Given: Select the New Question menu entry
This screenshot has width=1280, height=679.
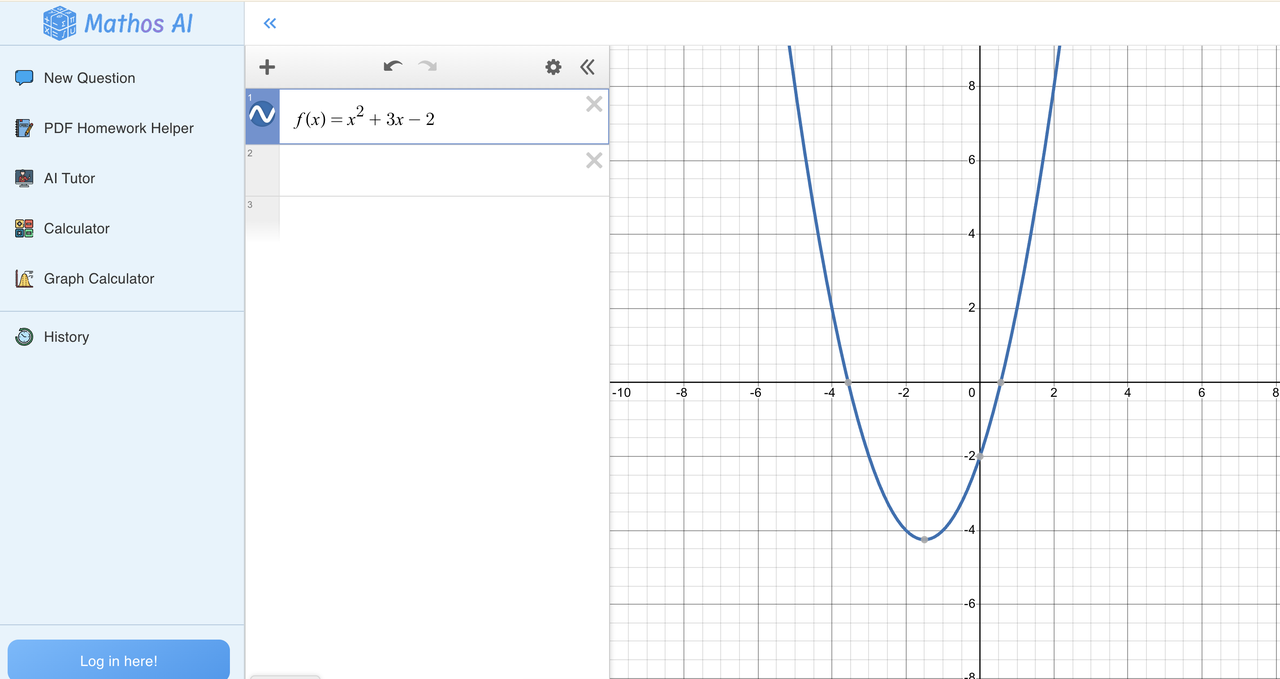Looking at the screenshot, I should (89, 77).
